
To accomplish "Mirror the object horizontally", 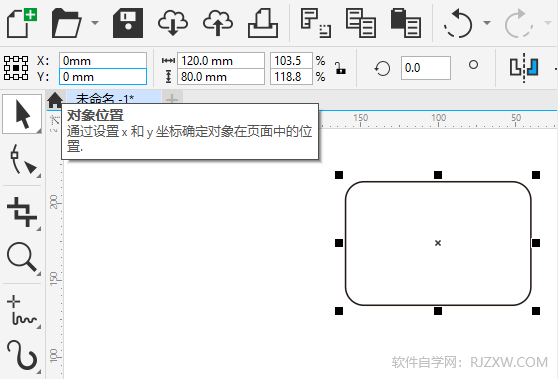I will point(524,68).
